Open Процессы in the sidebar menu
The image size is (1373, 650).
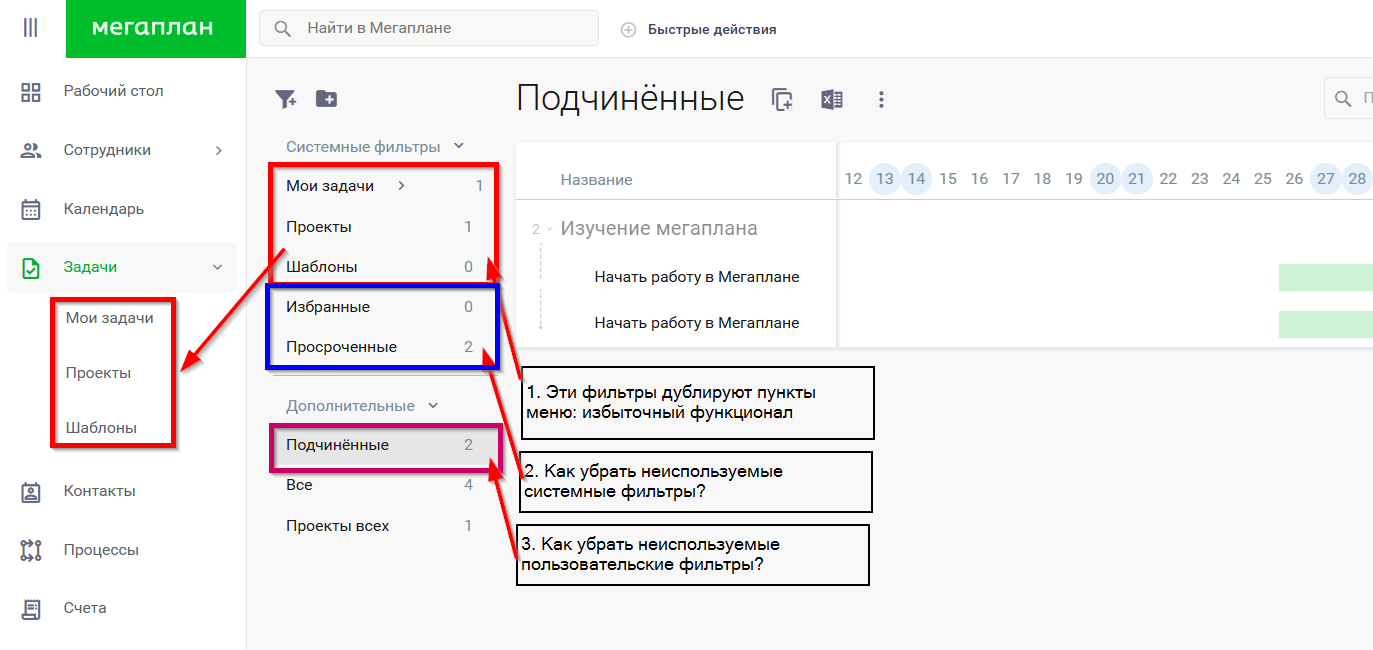click(x=101, y=550)
